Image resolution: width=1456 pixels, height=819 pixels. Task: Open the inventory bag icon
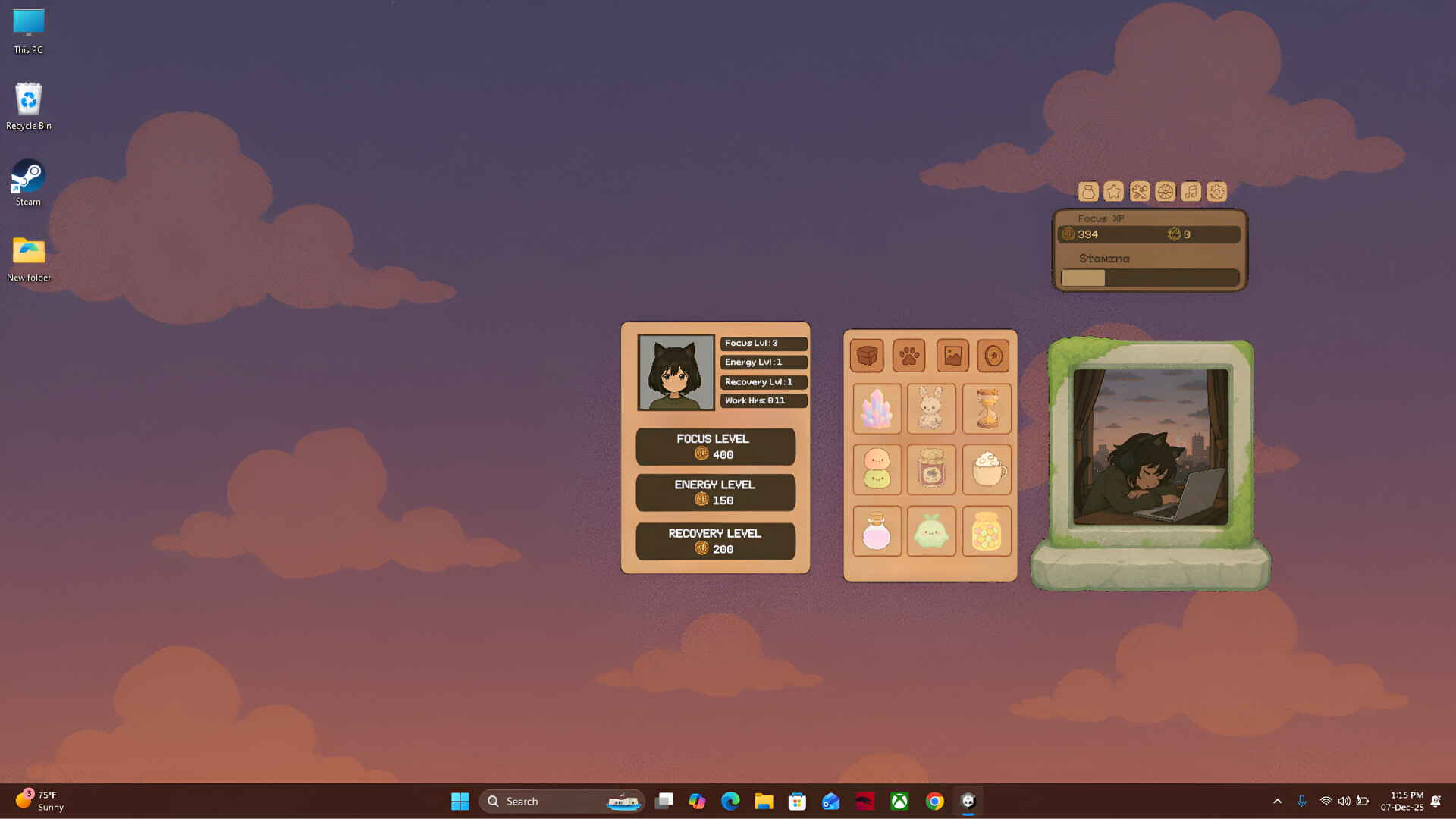pos(1088,192)
